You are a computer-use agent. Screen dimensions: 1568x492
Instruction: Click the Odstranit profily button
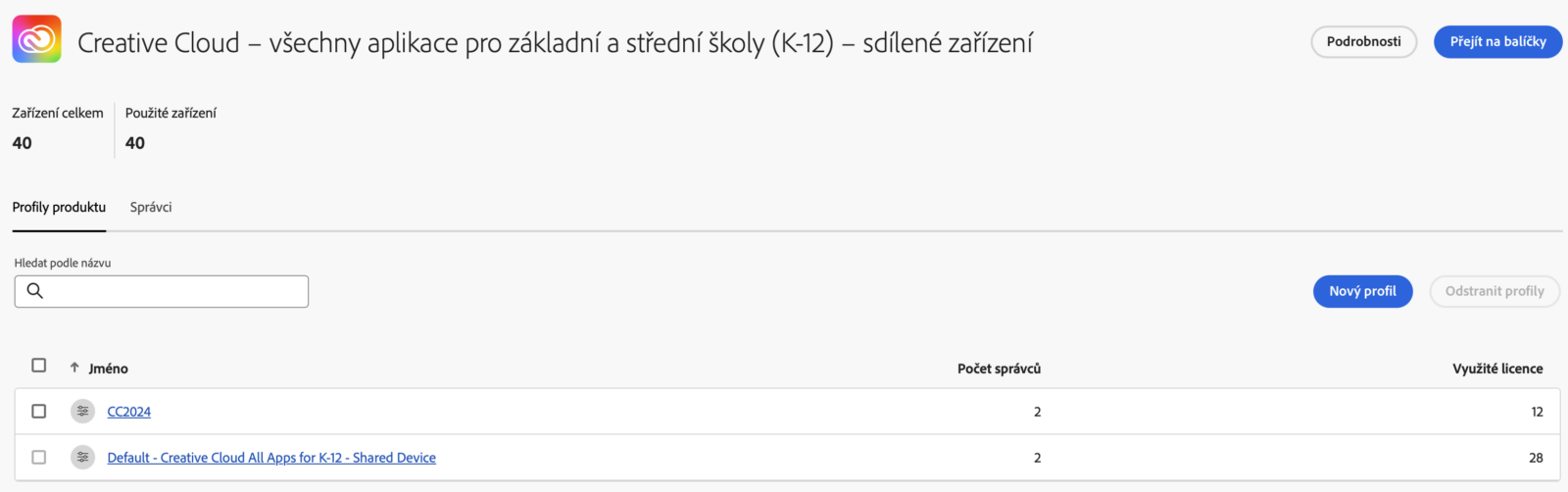(1494, 291)
